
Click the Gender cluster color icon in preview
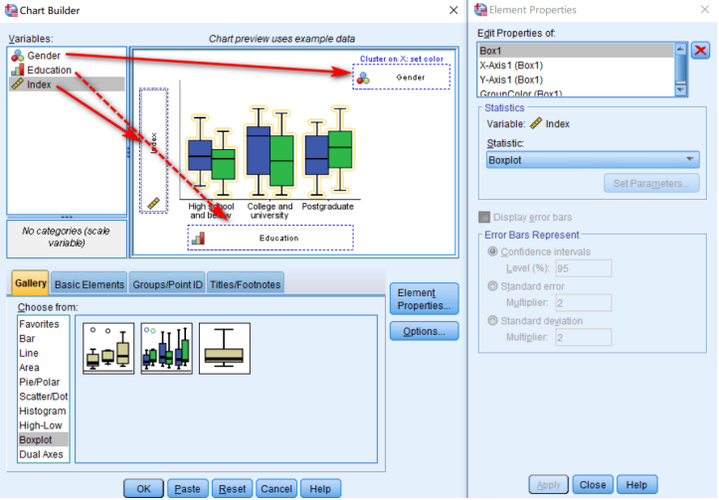point(364,77)
